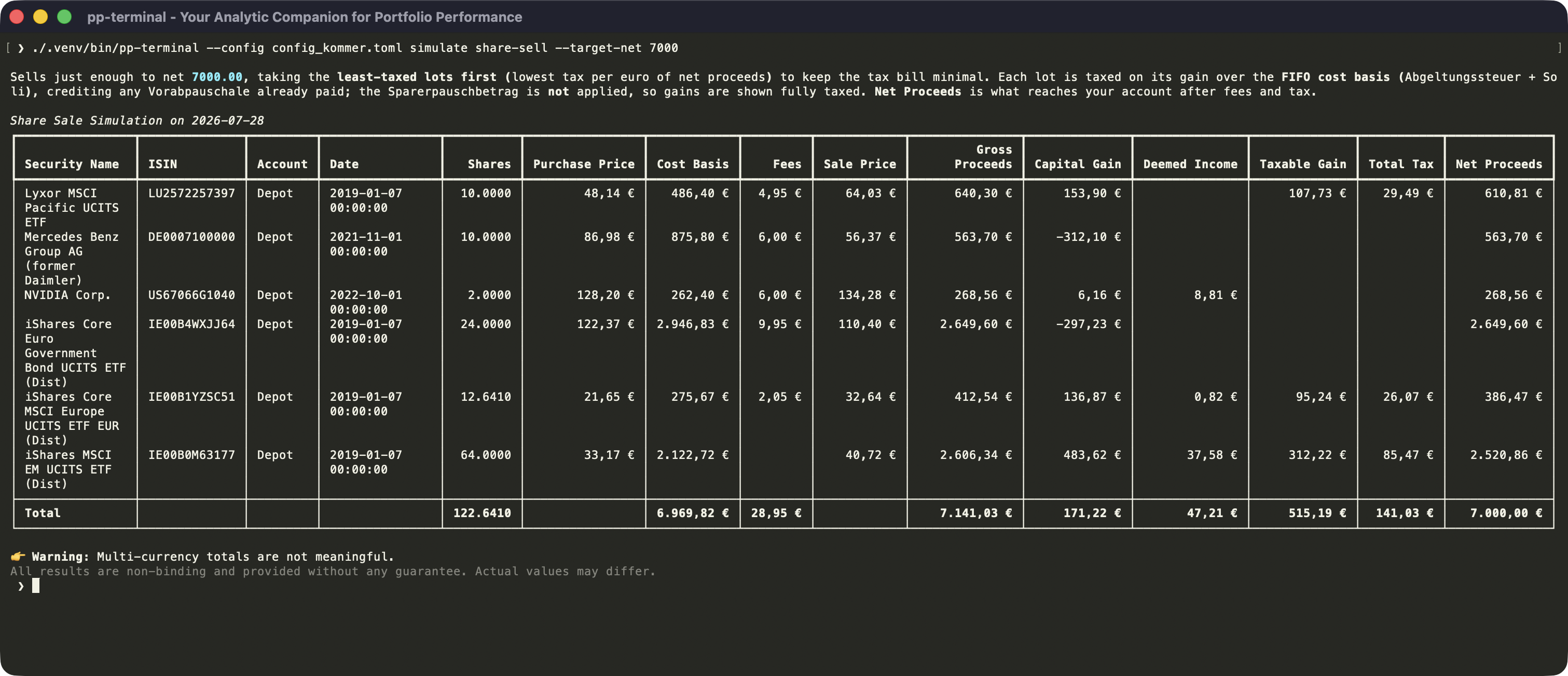1568x676 pixels.
Task: Select the Net Proceeds column header
Action: 1498,164
